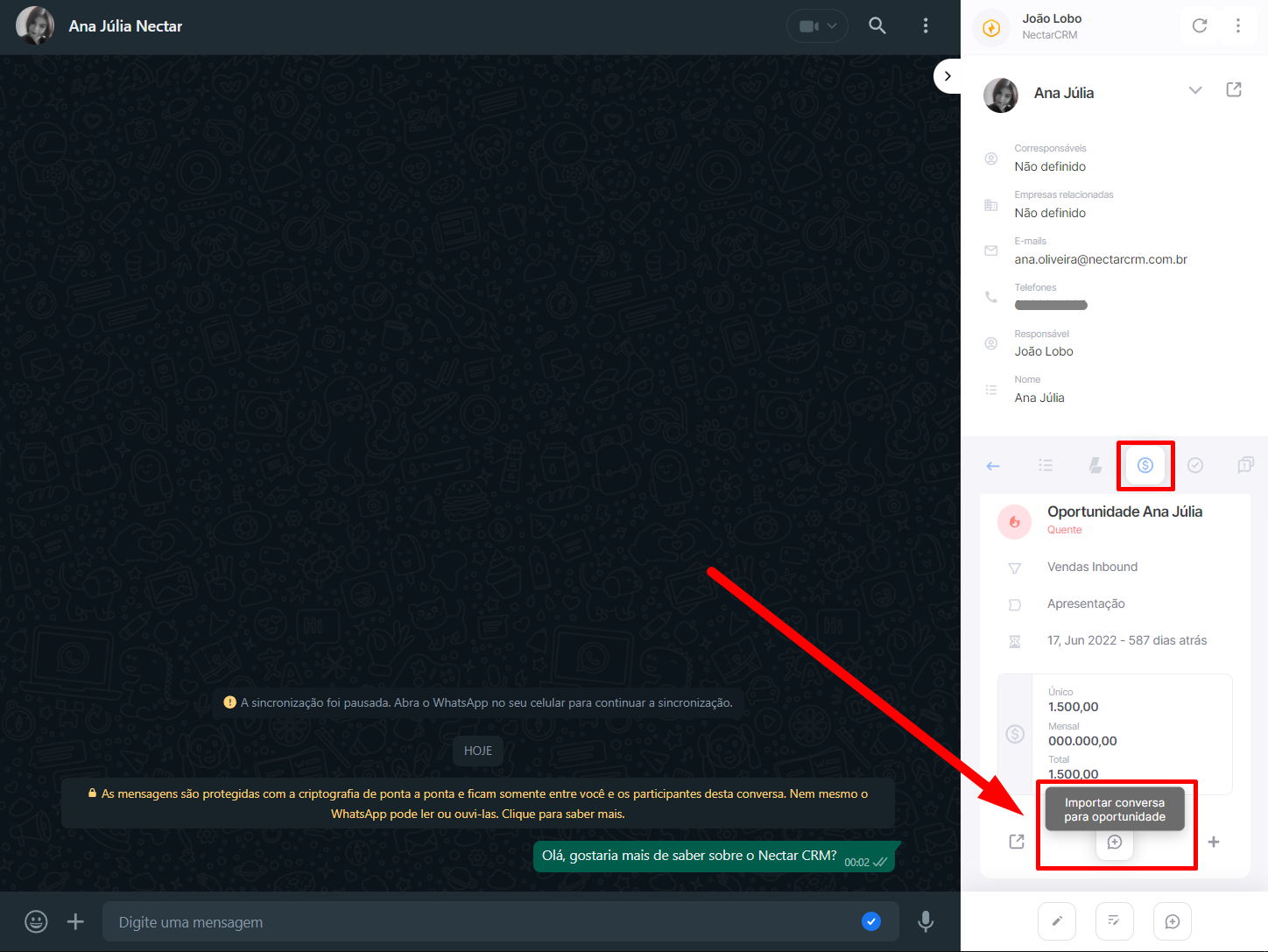Click the responsável name João Lobo
The image size is (1268, 952).
1044,351
